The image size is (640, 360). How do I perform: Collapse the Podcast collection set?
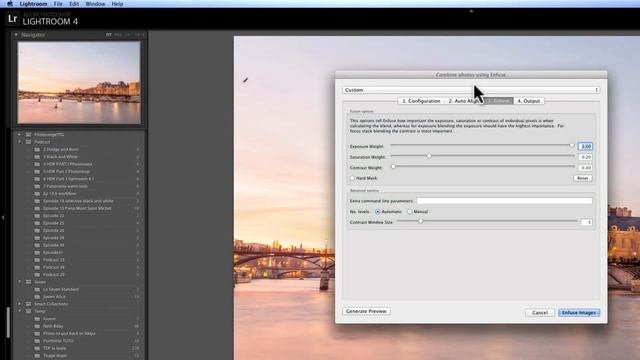coord(19,142)
